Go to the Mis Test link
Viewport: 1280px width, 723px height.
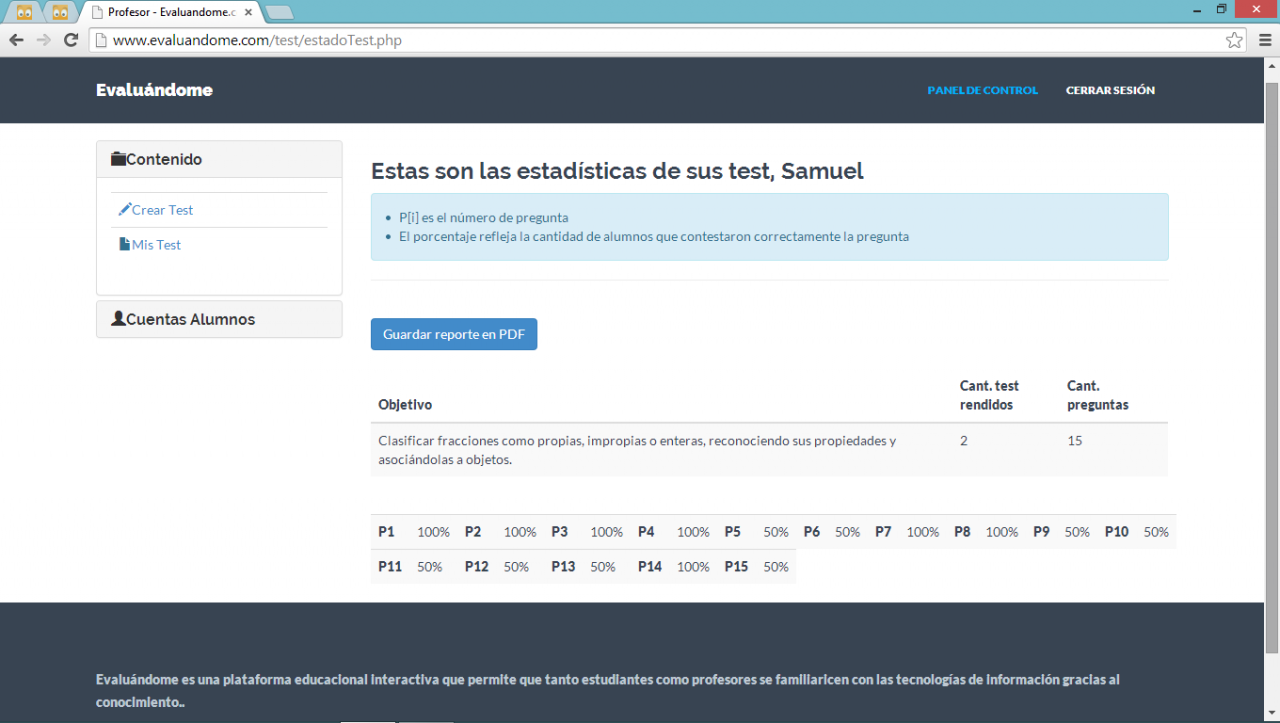coord(156,245)
